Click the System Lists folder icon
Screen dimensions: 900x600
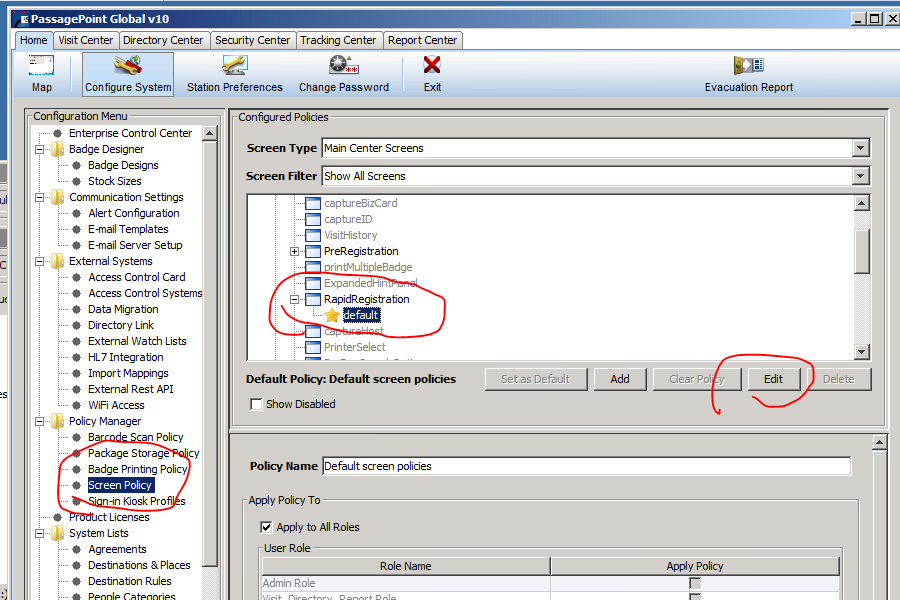[57, 533]
